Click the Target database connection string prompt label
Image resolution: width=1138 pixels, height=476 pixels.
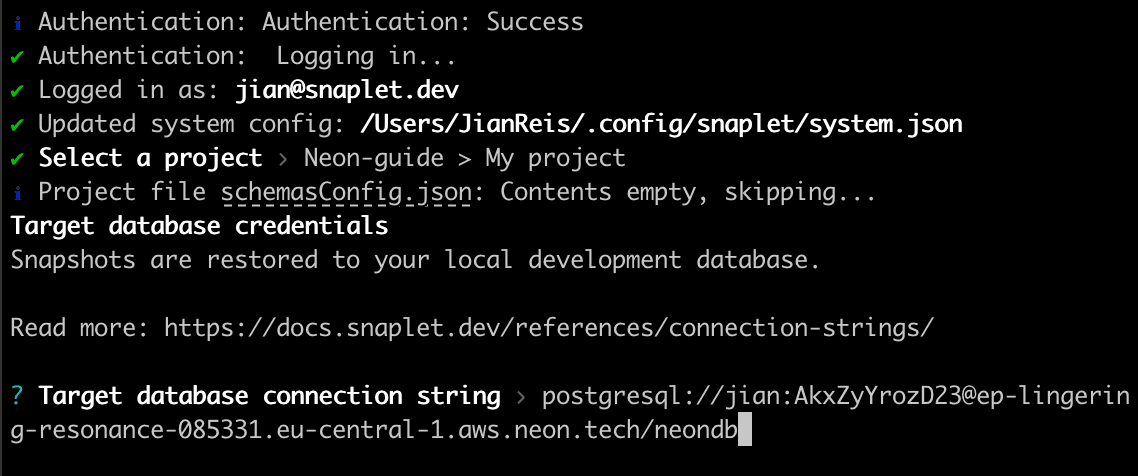point(270,396)
